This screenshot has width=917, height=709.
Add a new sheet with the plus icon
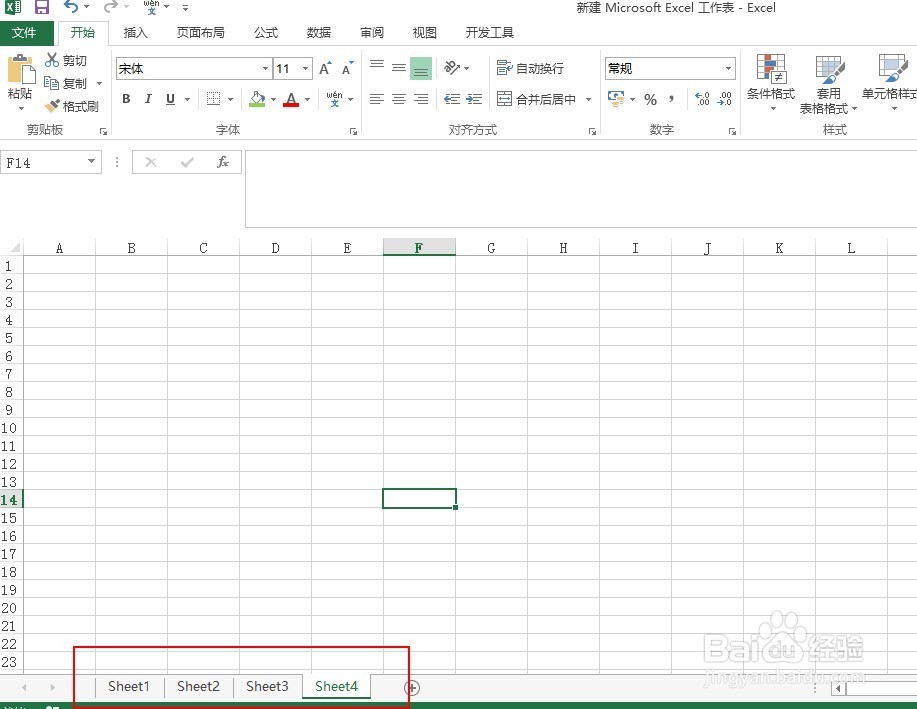412,687
